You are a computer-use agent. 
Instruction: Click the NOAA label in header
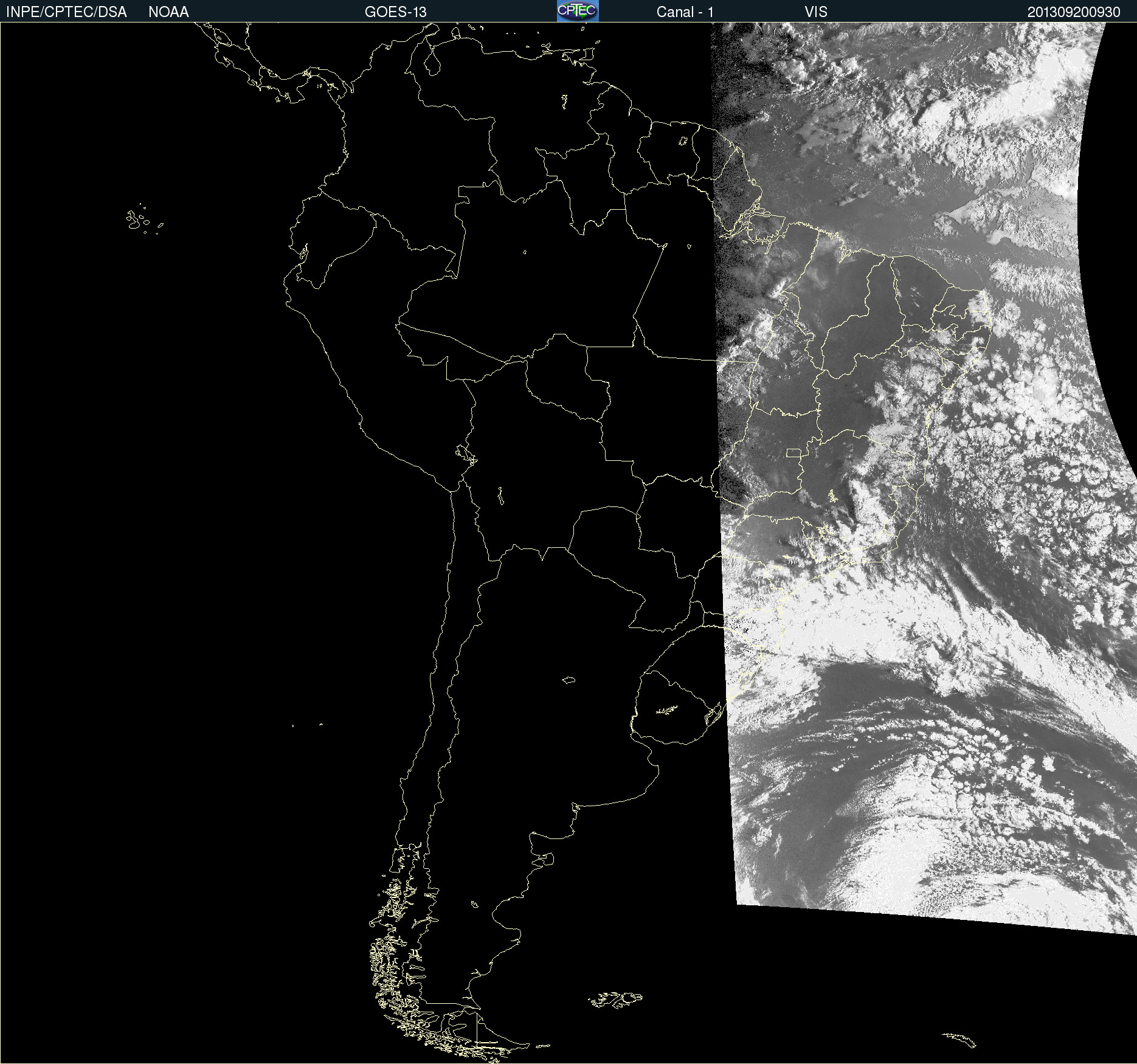point(168,12)
